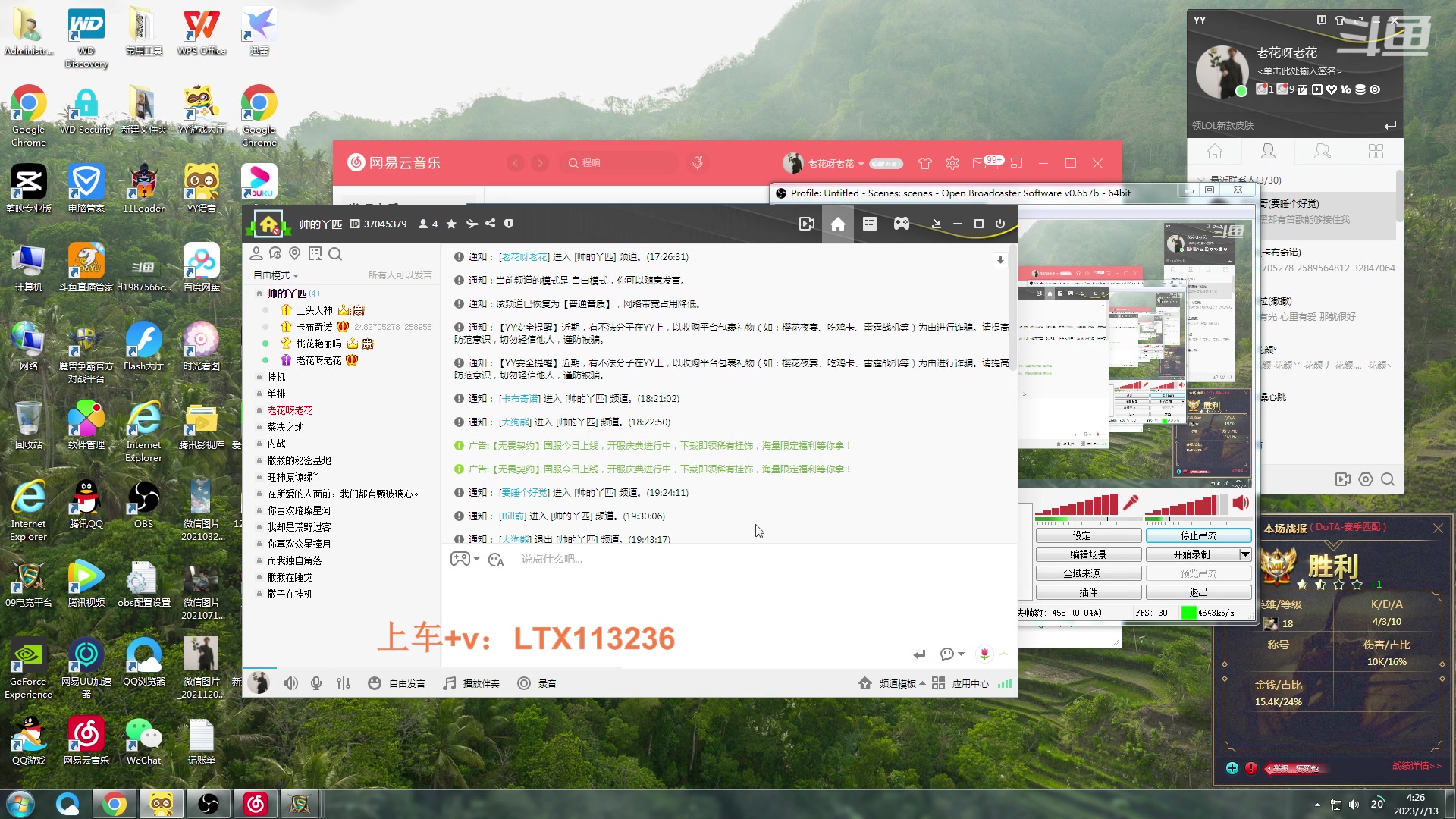Click the 插件 plugins button in OBS
1456x819 pixels.
1088,592
